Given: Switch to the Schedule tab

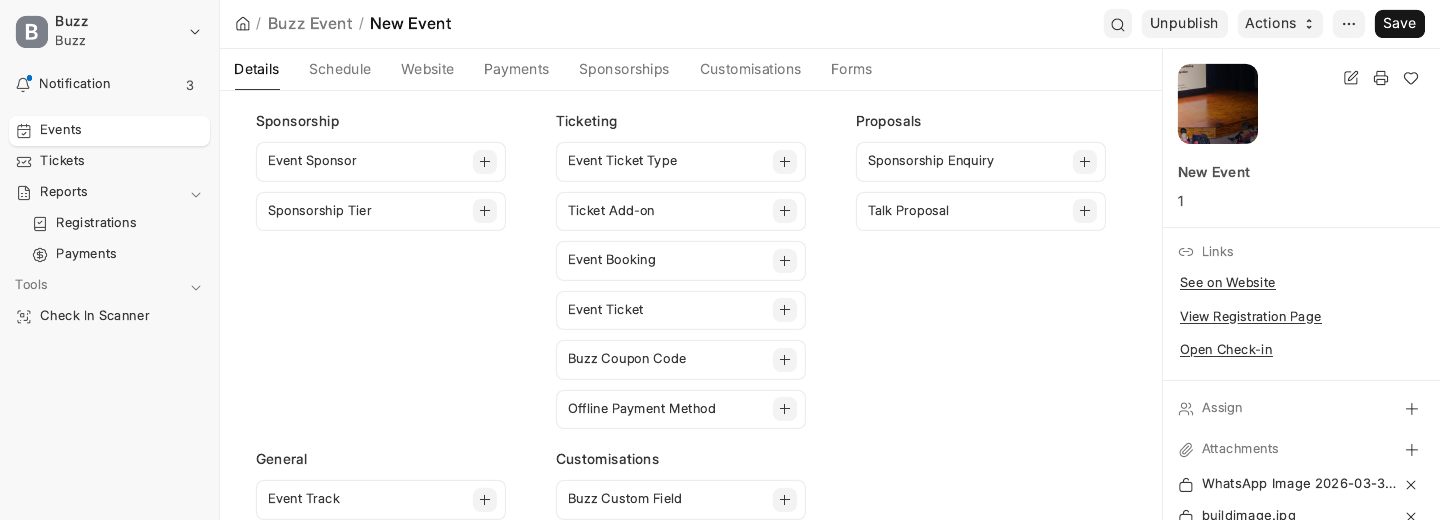Looking at the screenshot, I should point(340,70).
